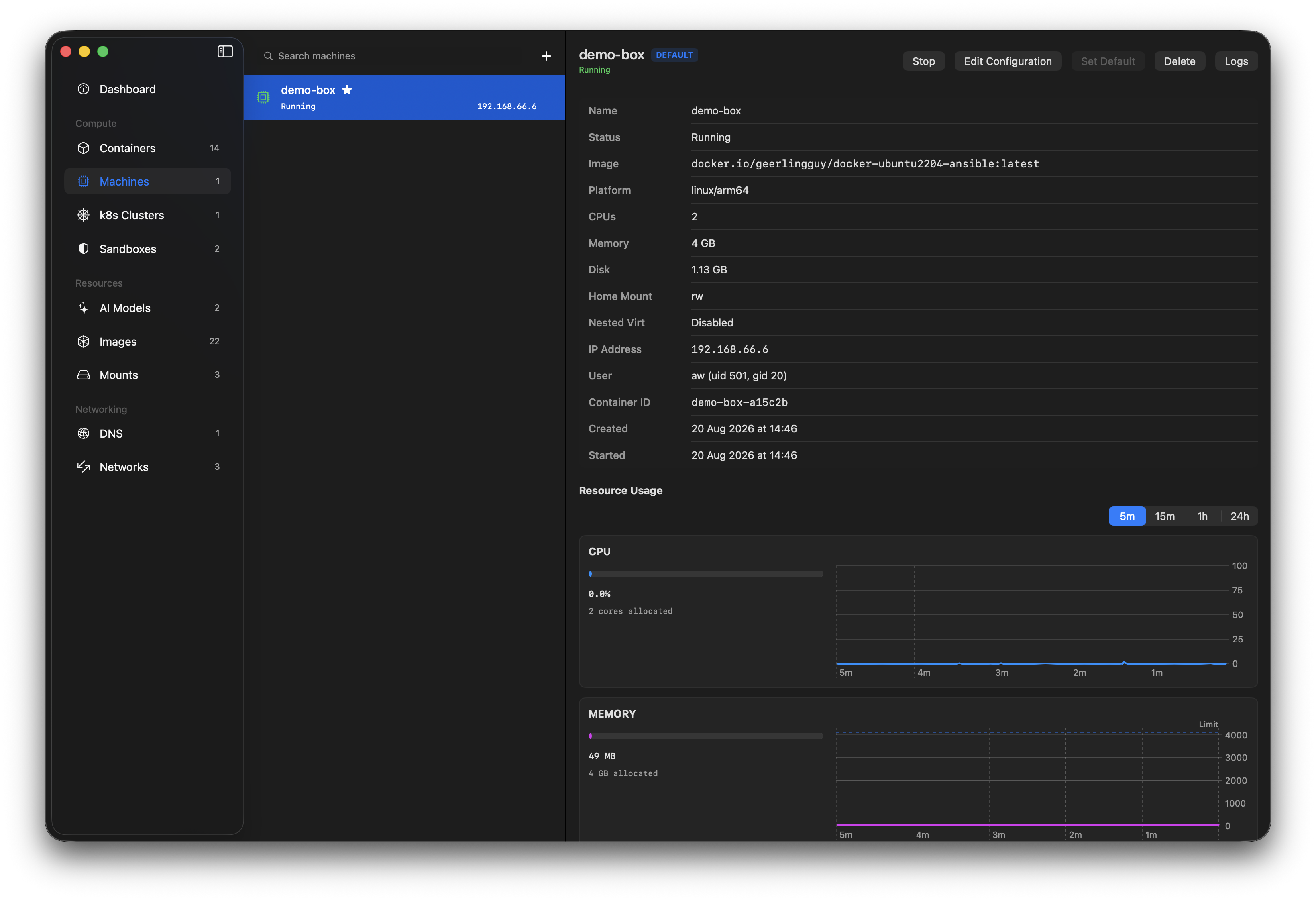Click the Mounts drive icon
Image resolution: width=1316 pixels, height=901 pixels.
(83, 375)
